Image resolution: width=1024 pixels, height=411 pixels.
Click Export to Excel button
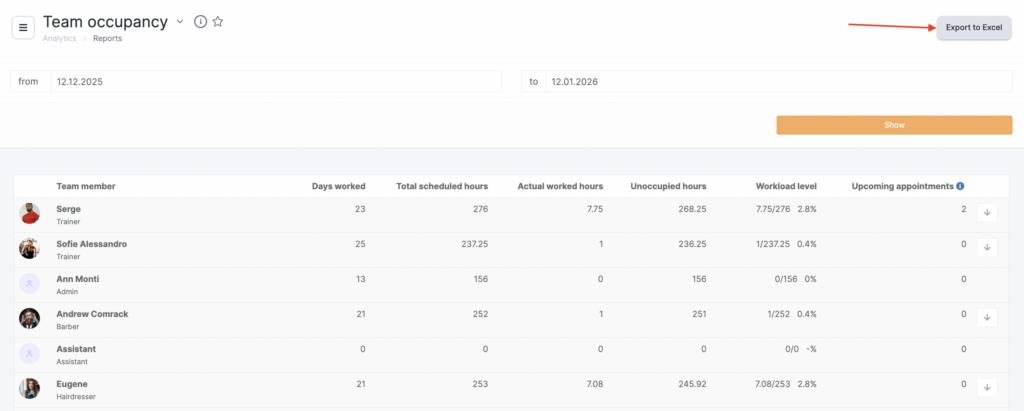(x=973, y=27)
